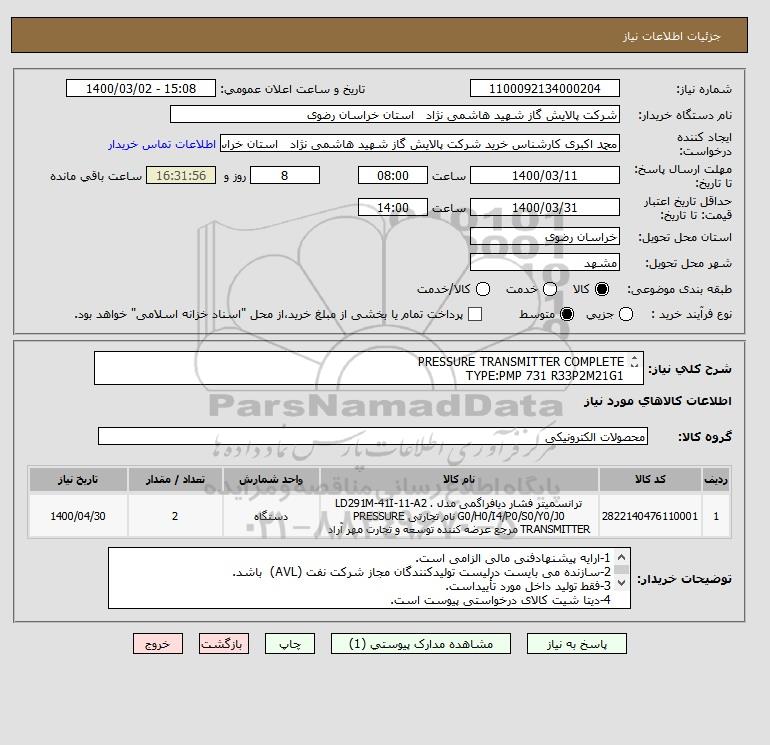This screenshot has width=770, height=745.
Task: Select the خدمت radio button
Action: coord(550,289)
